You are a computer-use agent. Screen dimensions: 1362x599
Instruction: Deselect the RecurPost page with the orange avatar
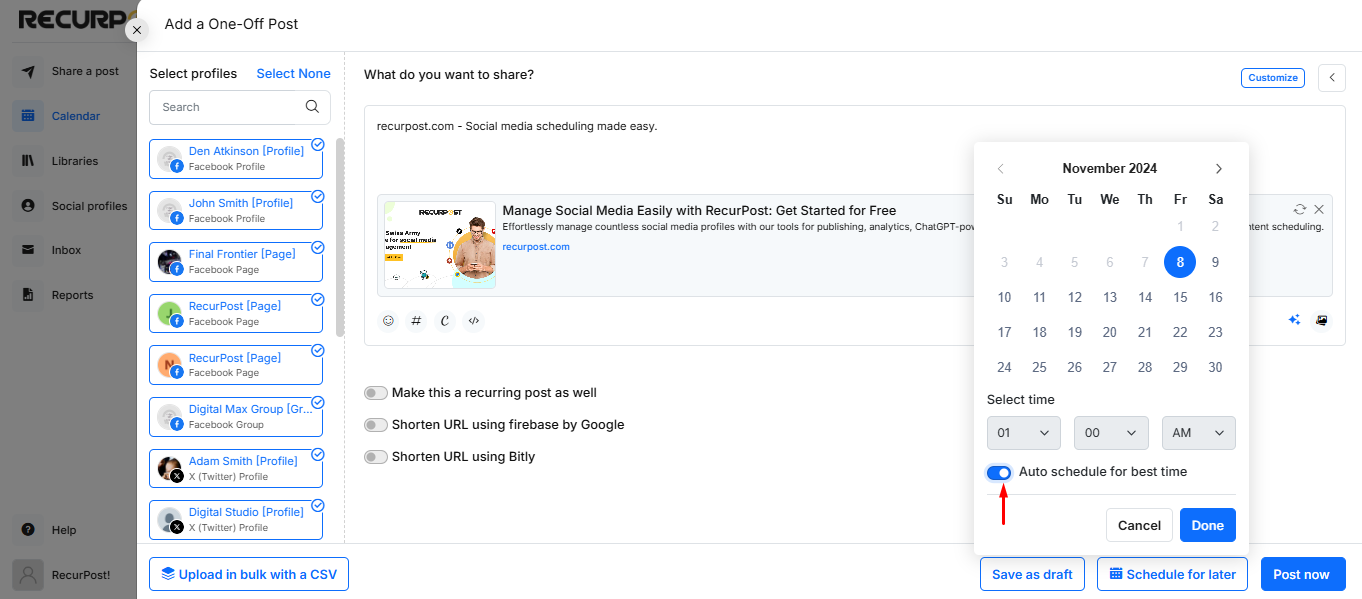pos(236,365)
